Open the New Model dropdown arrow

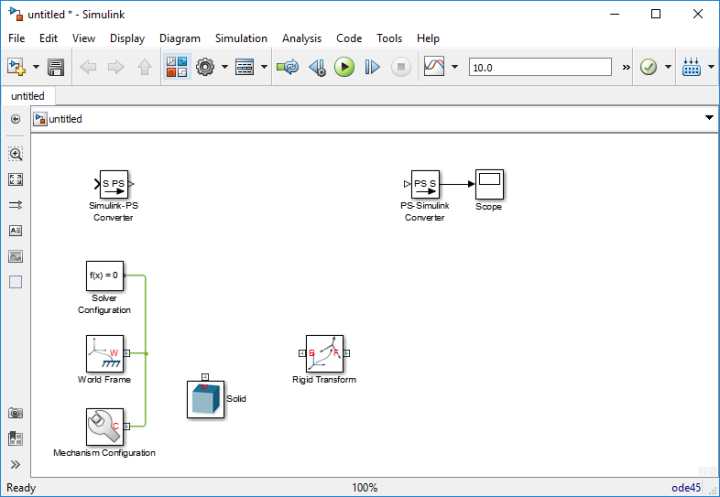pyautogui.click(x=36, y=67)
